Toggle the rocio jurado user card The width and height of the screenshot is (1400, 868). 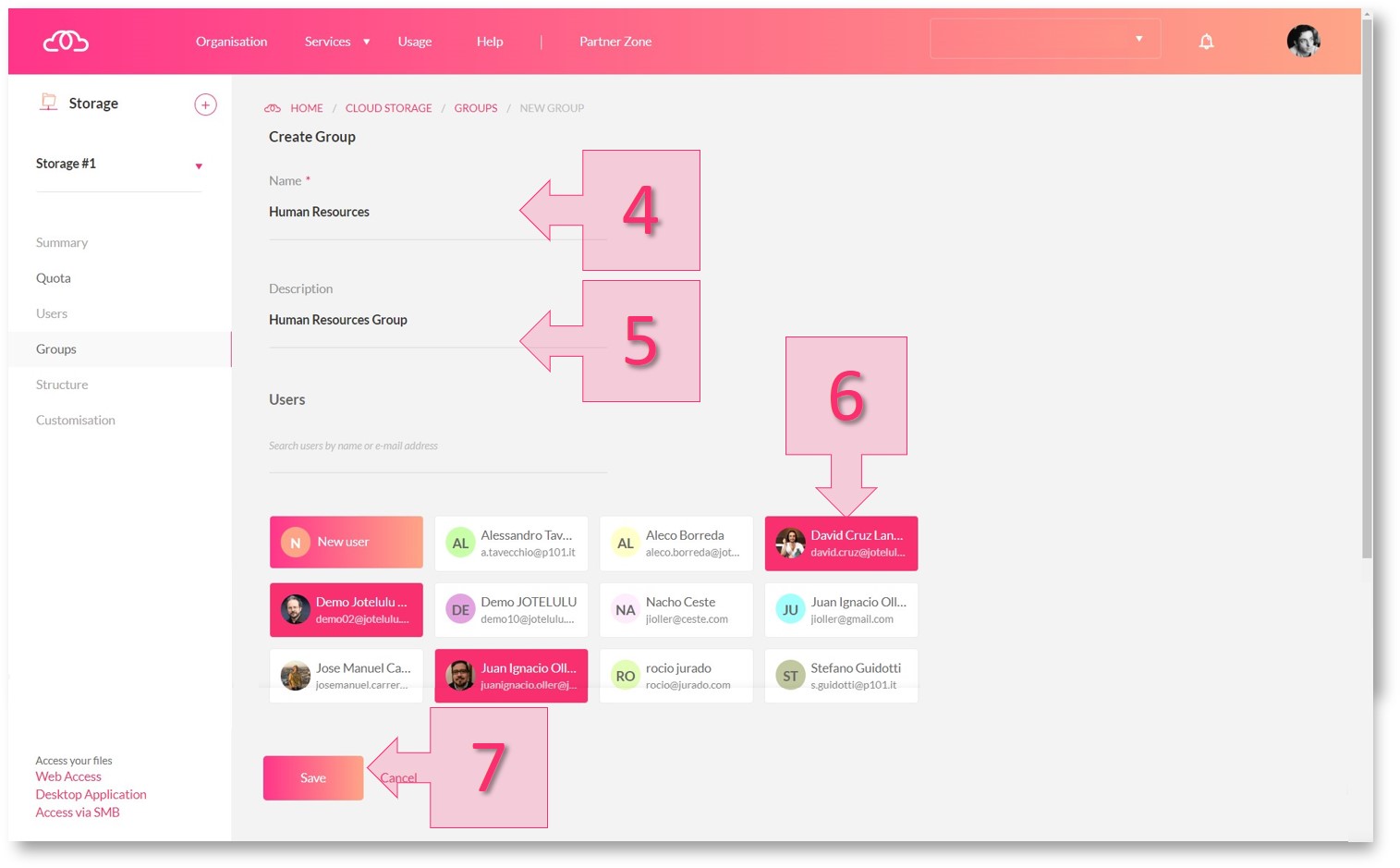[x=676, y=676]
